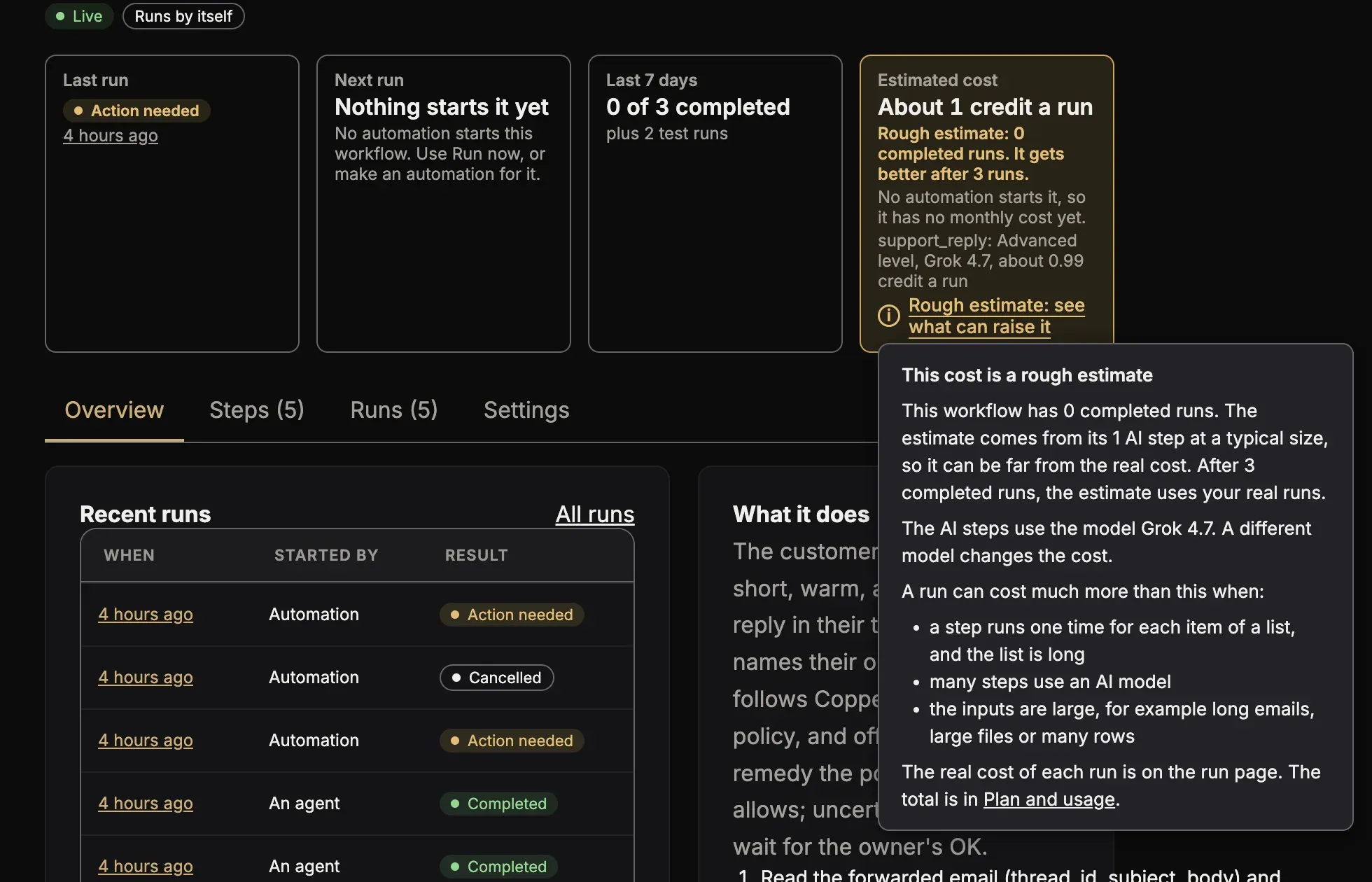Click the STARTED BY column header

326,555
